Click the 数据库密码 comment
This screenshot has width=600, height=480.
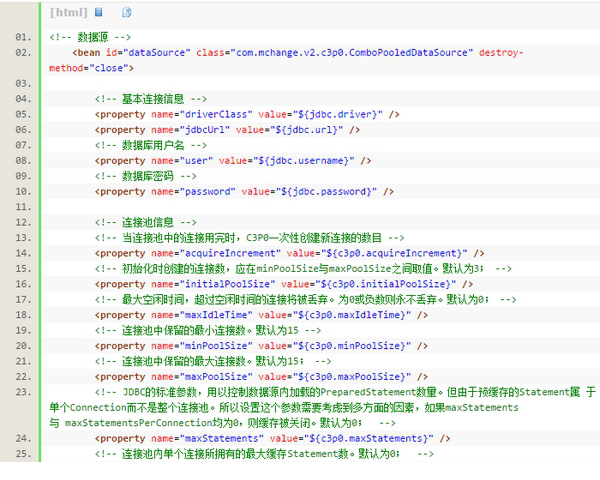pyautogui.click(x=145, y=176)
